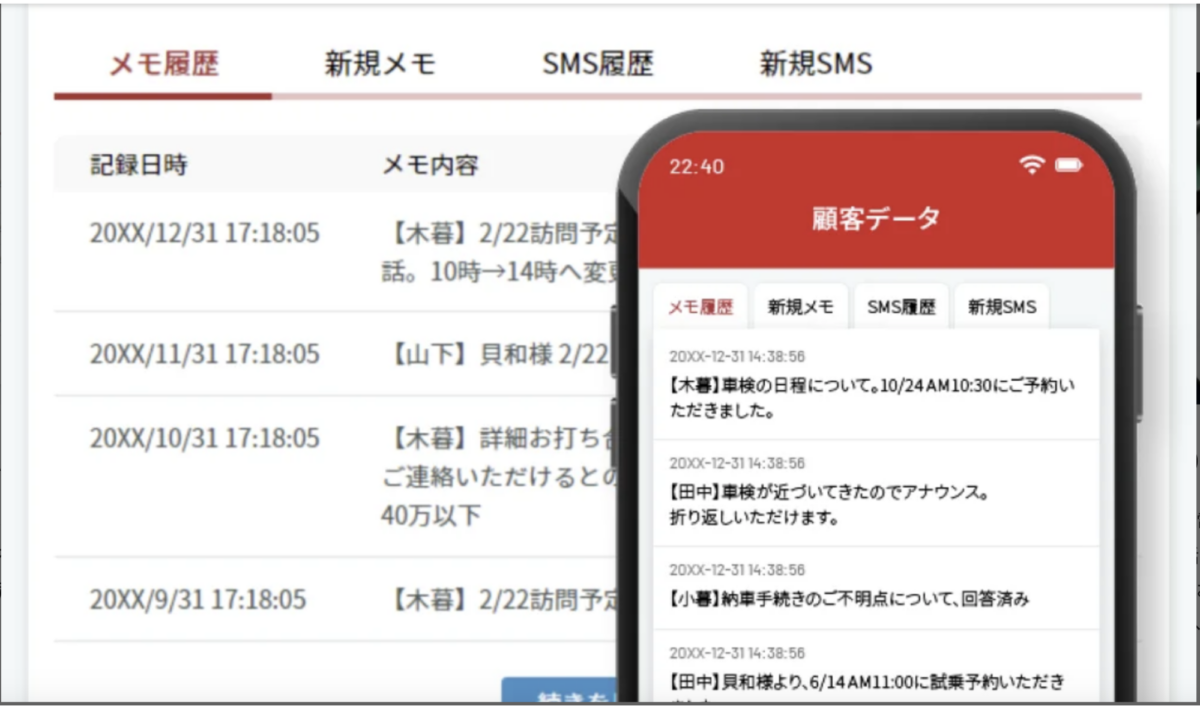Click the 記録日時 column header
Screen dimensions: 1200x706
click(138, 165)
